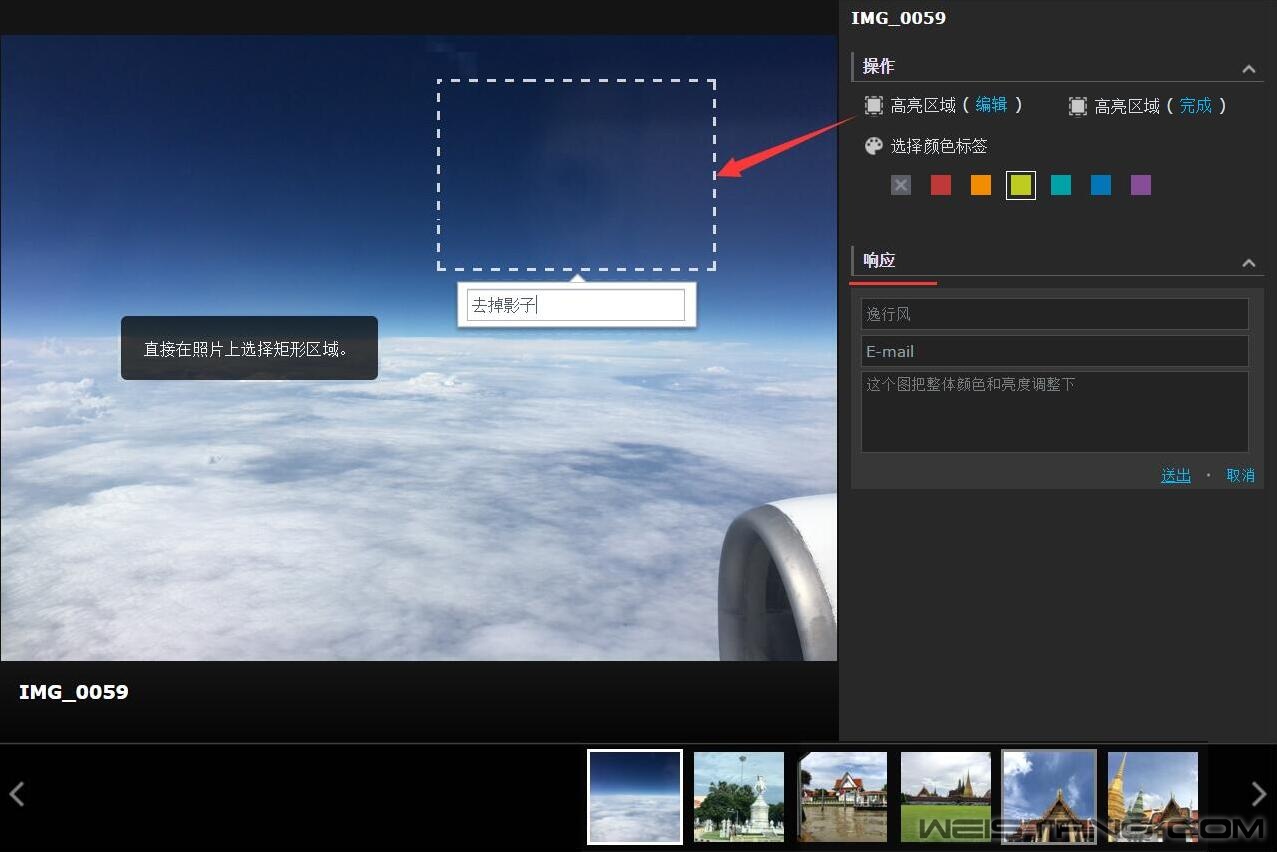
Task: Click 取消 to cancel the response
Action: pos(1241,476)
